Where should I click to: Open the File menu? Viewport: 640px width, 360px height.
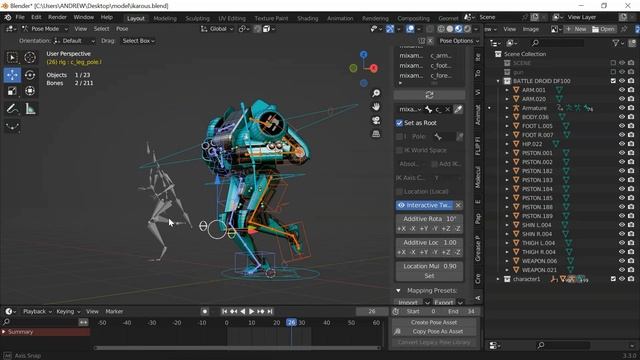[20, 18]
